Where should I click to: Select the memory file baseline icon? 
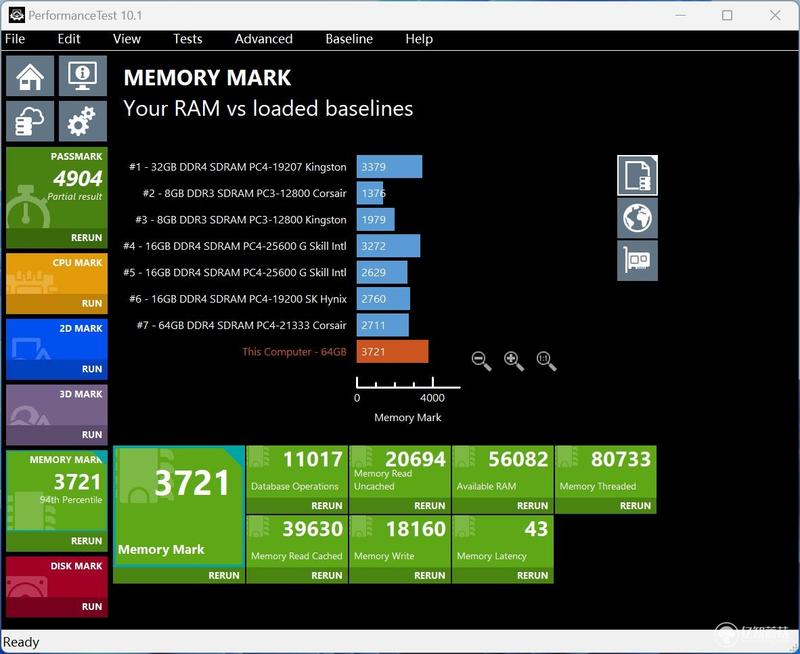click(x=637, y=175)
